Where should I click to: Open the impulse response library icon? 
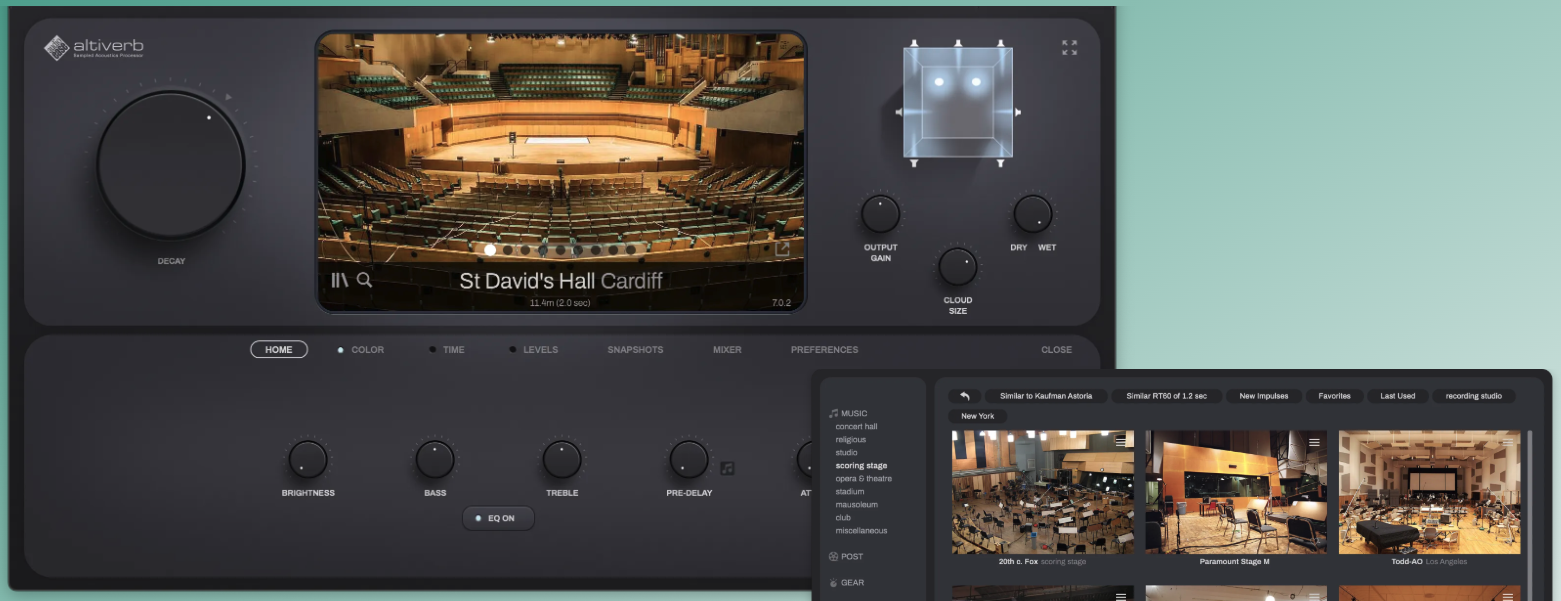(x=340, y=280)
